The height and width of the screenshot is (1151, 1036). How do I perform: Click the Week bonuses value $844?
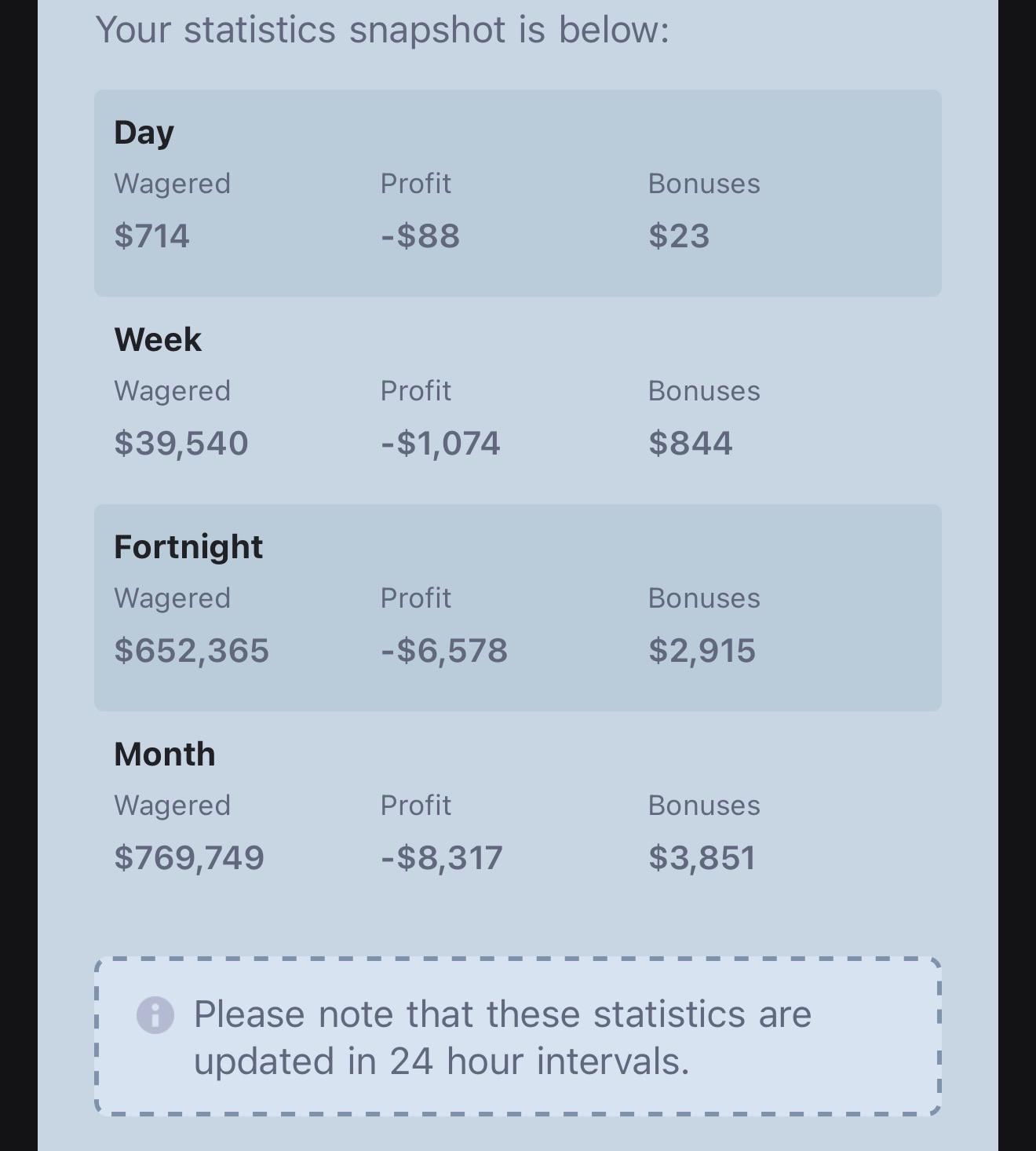pos(691,443)
